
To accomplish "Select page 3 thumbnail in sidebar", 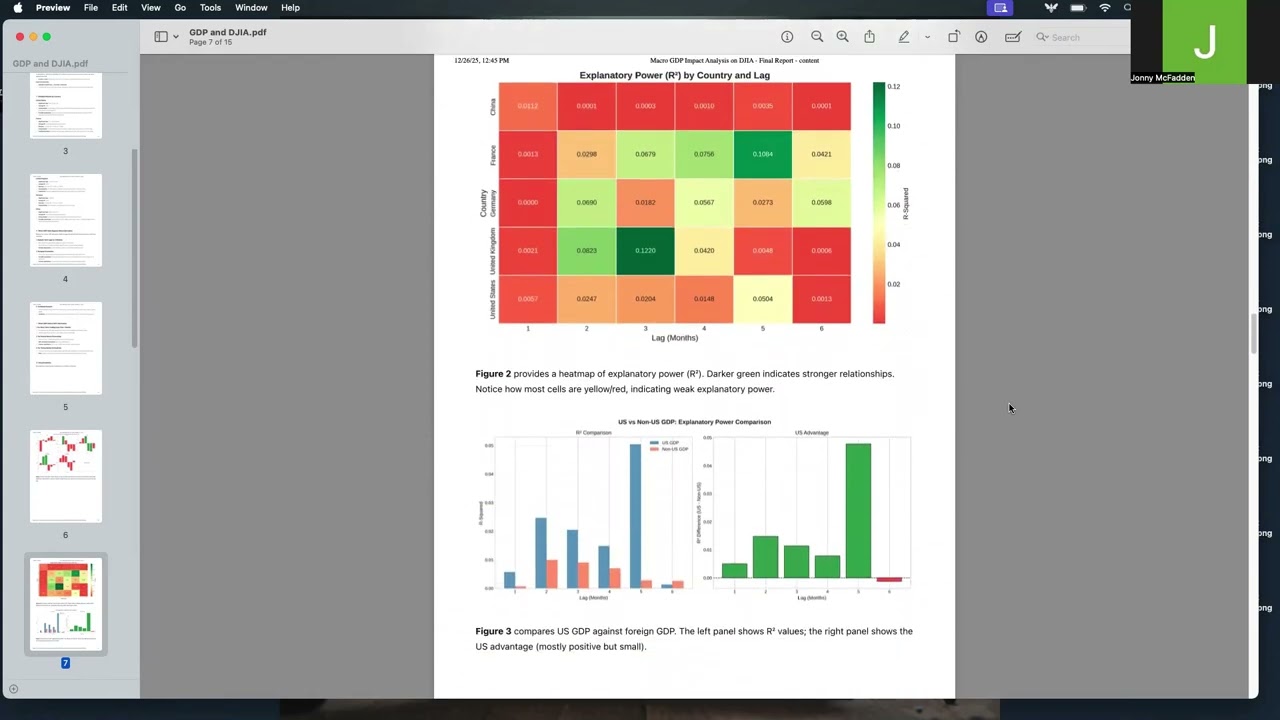I will coord(66,106).
